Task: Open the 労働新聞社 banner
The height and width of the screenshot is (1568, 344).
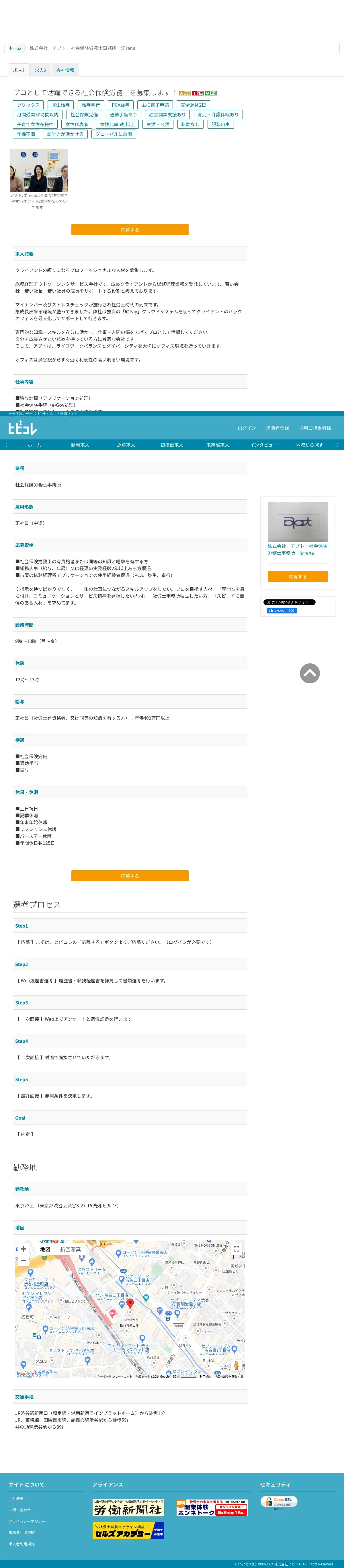Action: point(128,1507)
